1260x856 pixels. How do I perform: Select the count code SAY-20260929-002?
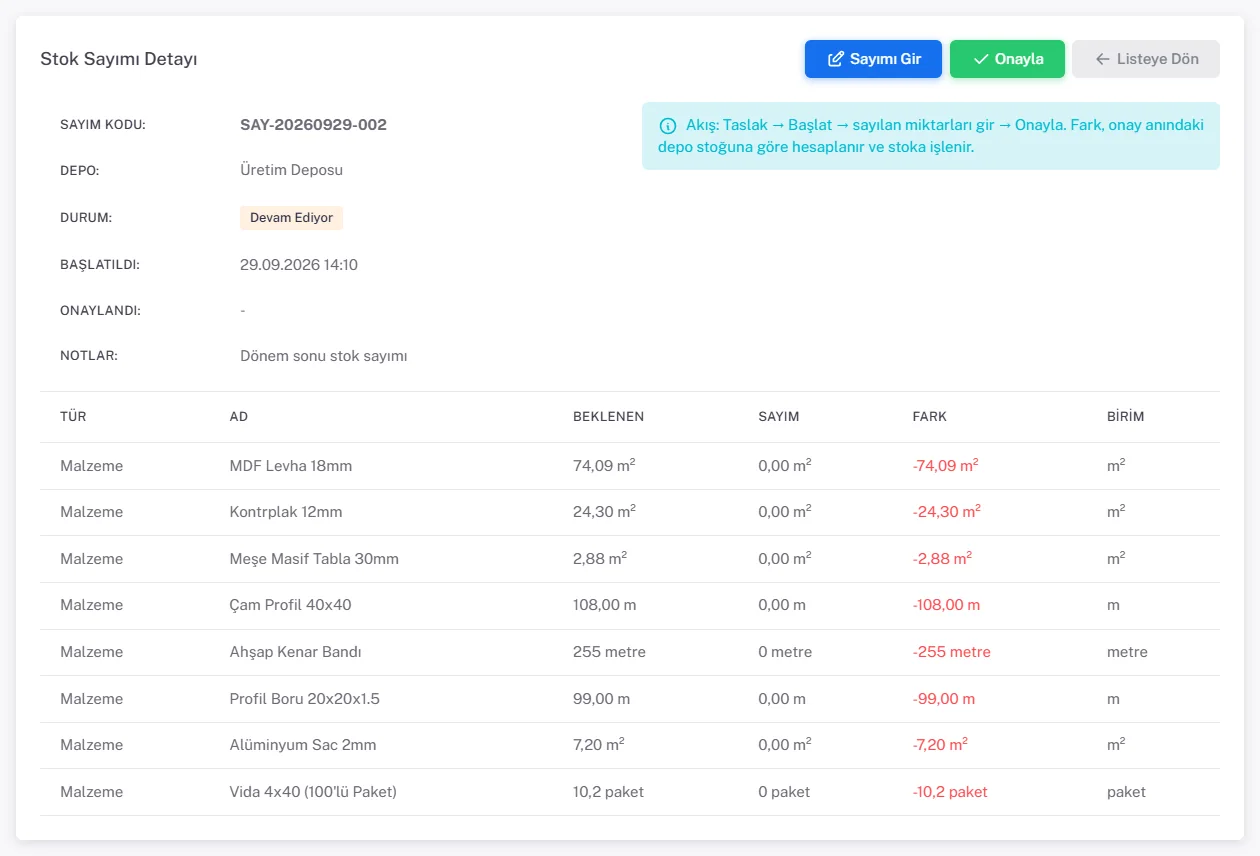tap(313, 125)
